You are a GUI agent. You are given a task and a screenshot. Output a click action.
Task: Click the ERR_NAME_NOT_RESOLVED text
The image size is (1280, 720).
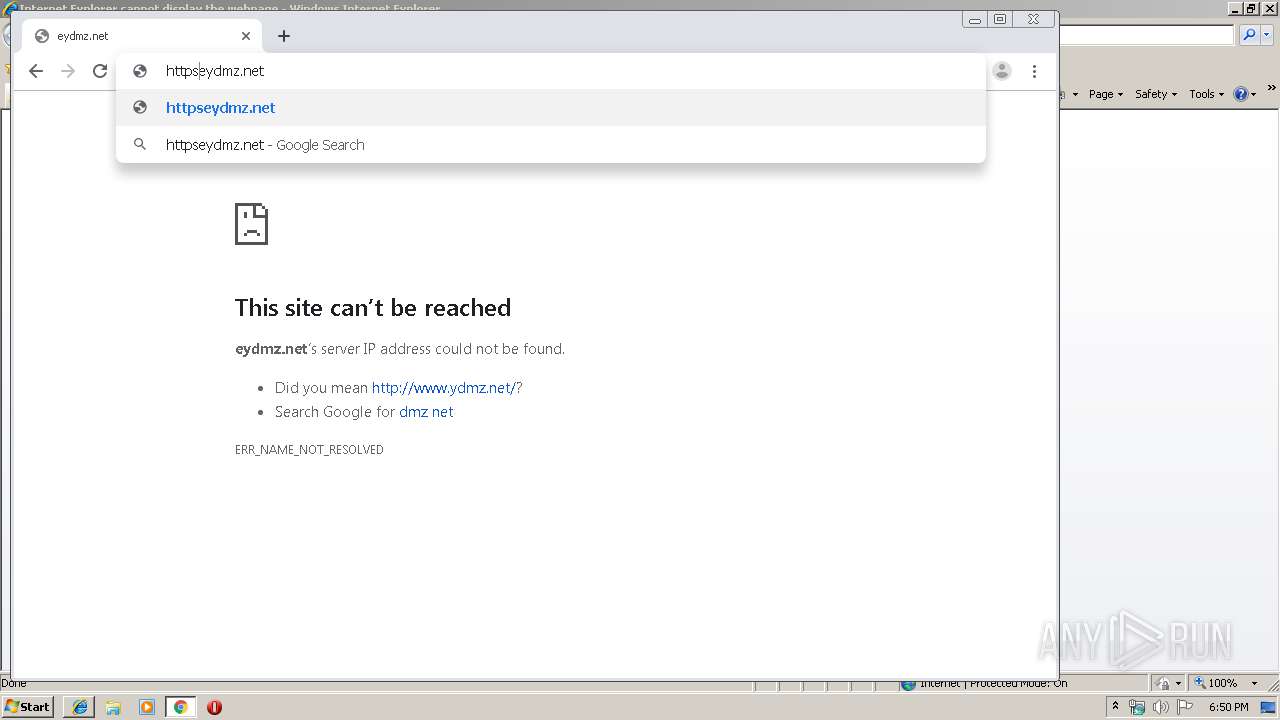click(309, 450)
